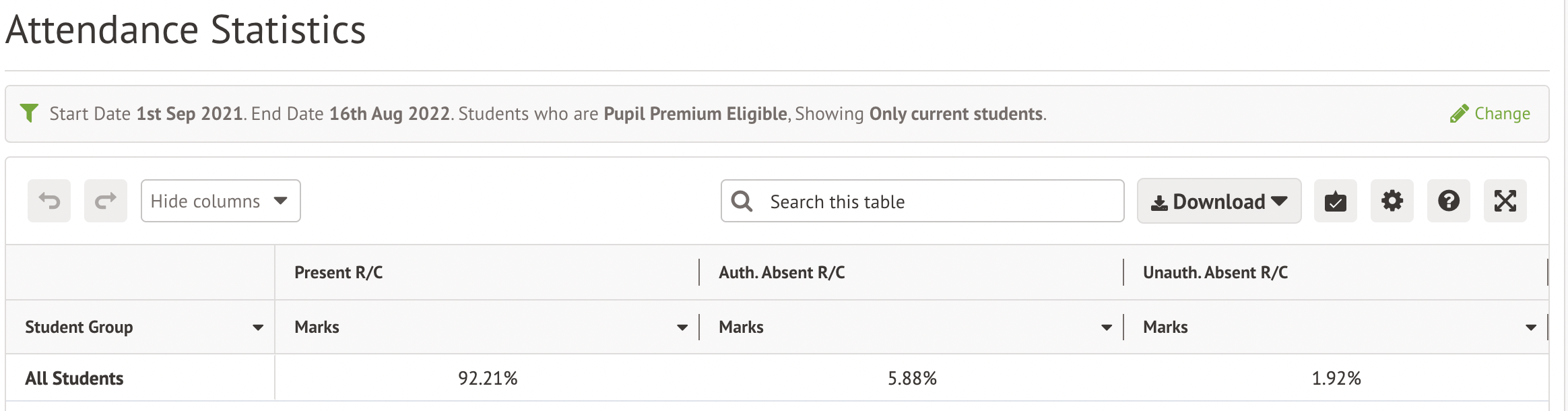Screen dimensions: 1568x411
Task: Click the green filter funnel icon
Action: tap(29, 113)
